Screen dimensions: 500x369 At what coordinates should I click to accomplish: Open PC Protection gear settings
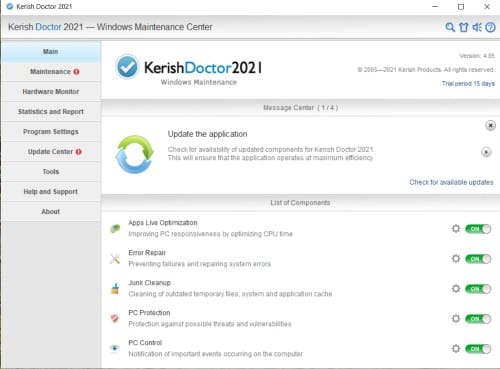[x=456, y=319]
